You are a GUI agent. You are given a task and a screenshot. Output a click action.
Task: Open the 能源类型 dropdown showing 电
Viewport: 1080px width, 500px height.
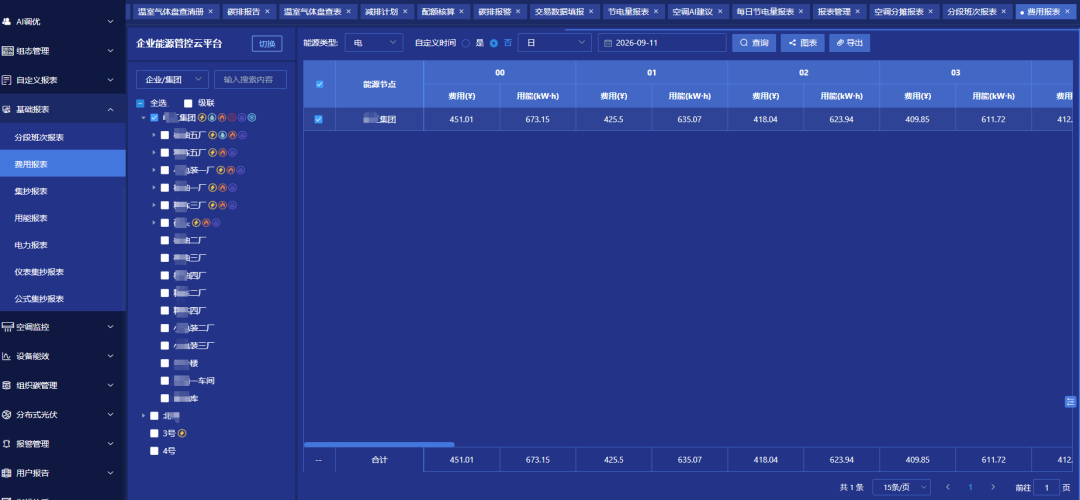(374, 43)
